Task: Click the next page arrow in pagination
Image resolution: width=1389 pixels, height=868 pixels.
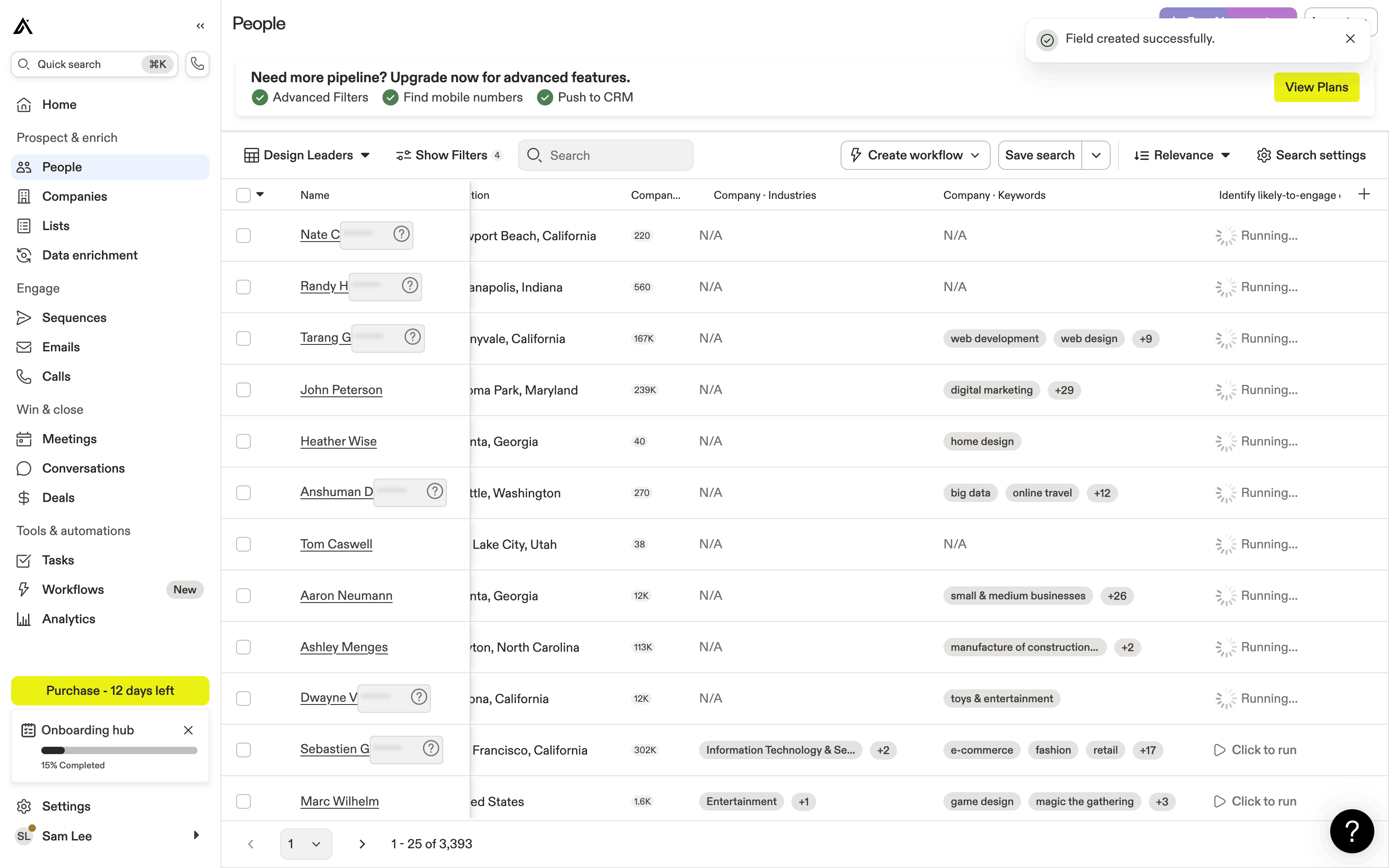Action: click(361, 844)
